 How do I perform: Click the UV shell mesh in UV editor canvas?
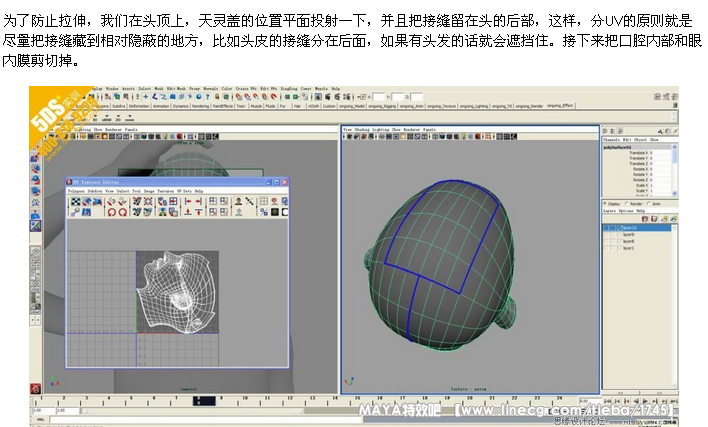(x=178, y=291)
